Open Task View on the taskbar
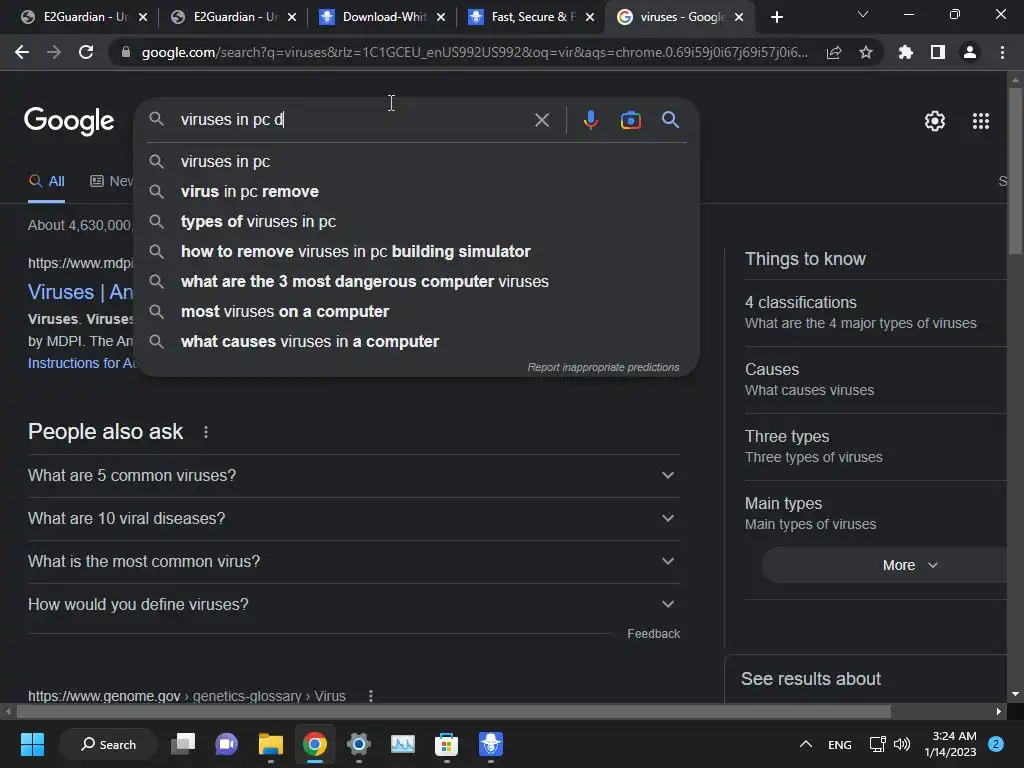This screenshot has width=1024, height=768. [x=183, y=744]
